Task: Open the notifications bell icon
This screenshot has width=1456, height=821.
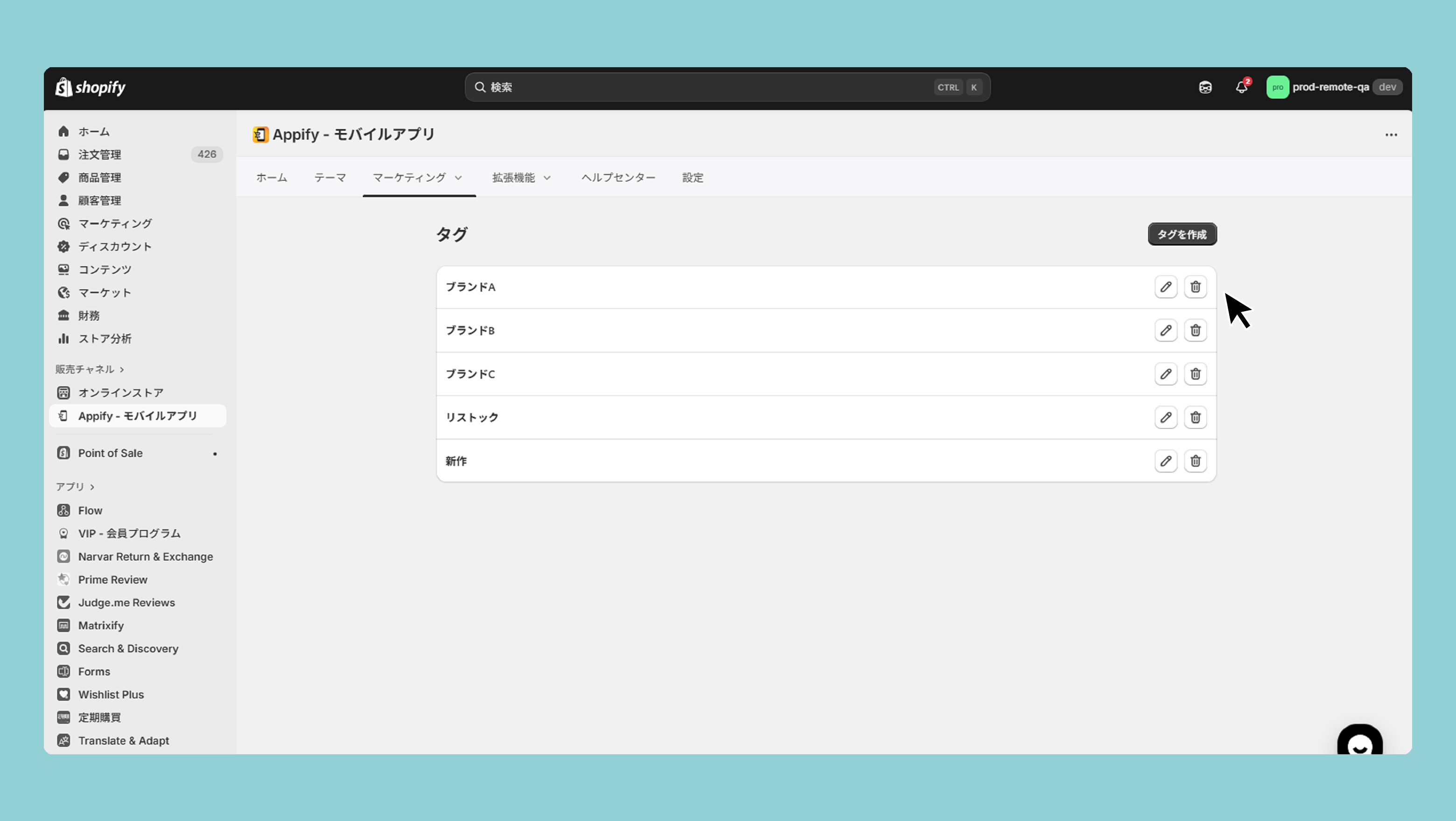Action: (1241, 87)
